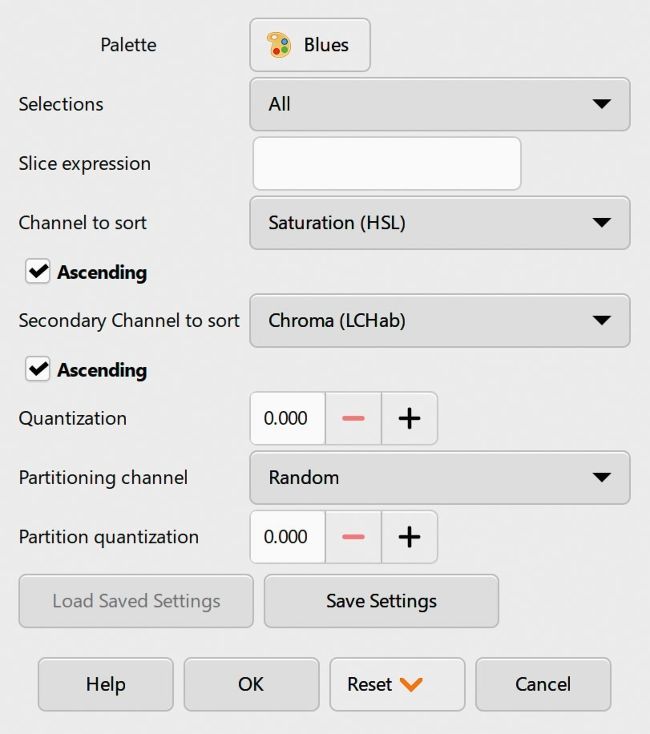
Task: Uncheck Ascending under Secondary Channel to sort
Action: point(37,369)
